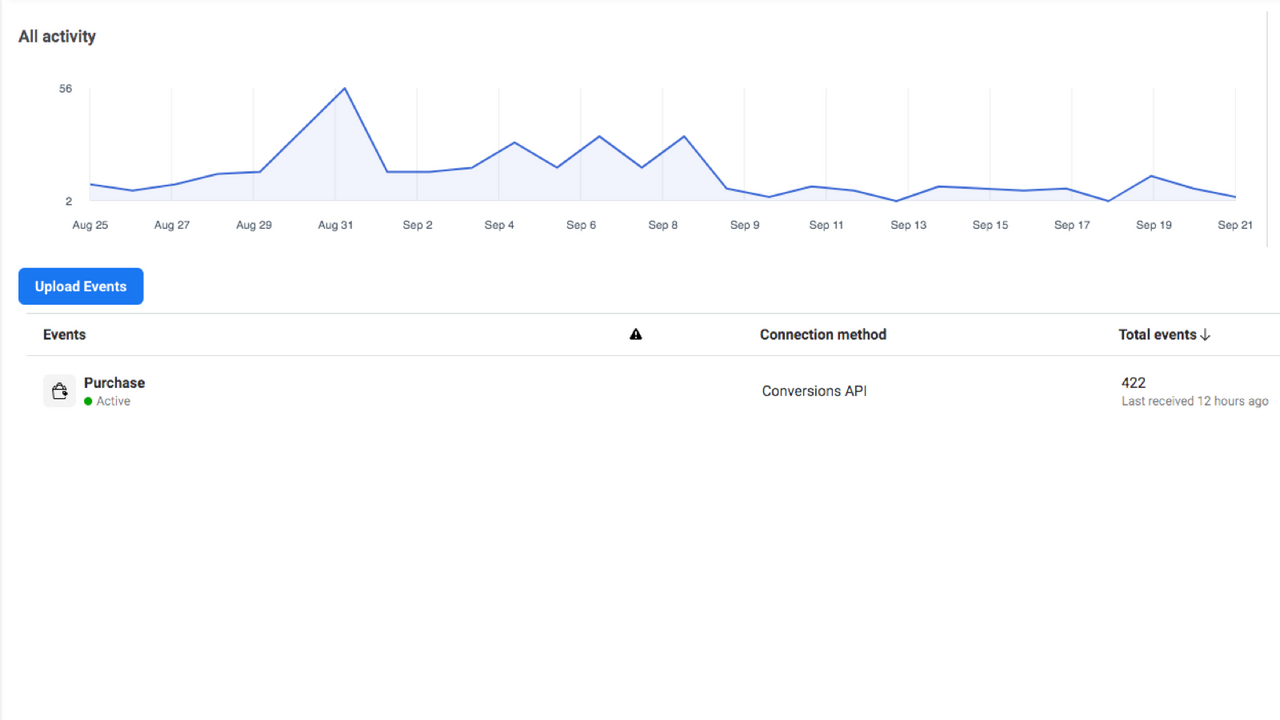This screenshot has width=1280, height=720.
Task: Click the Last received 12 hours ago text
Action: pos(1195,401)
